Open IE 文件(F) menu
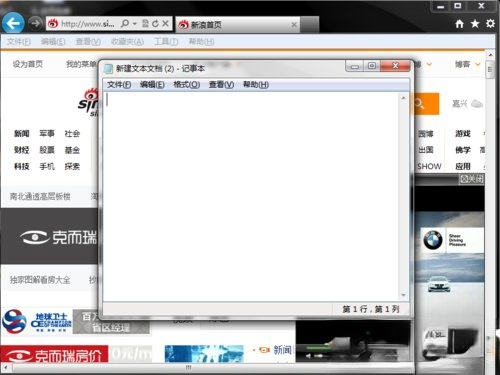 (19, 42)
